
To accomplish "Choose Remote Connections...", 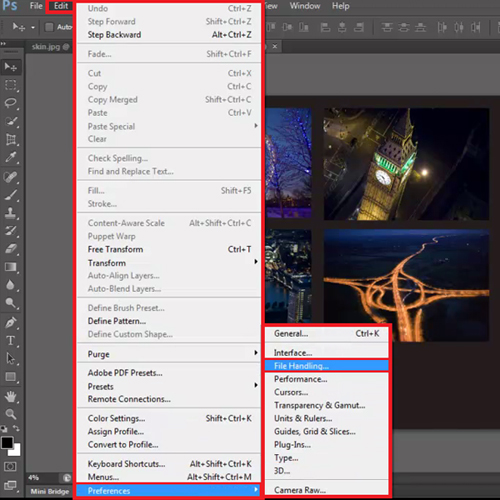I will [169, 399].
